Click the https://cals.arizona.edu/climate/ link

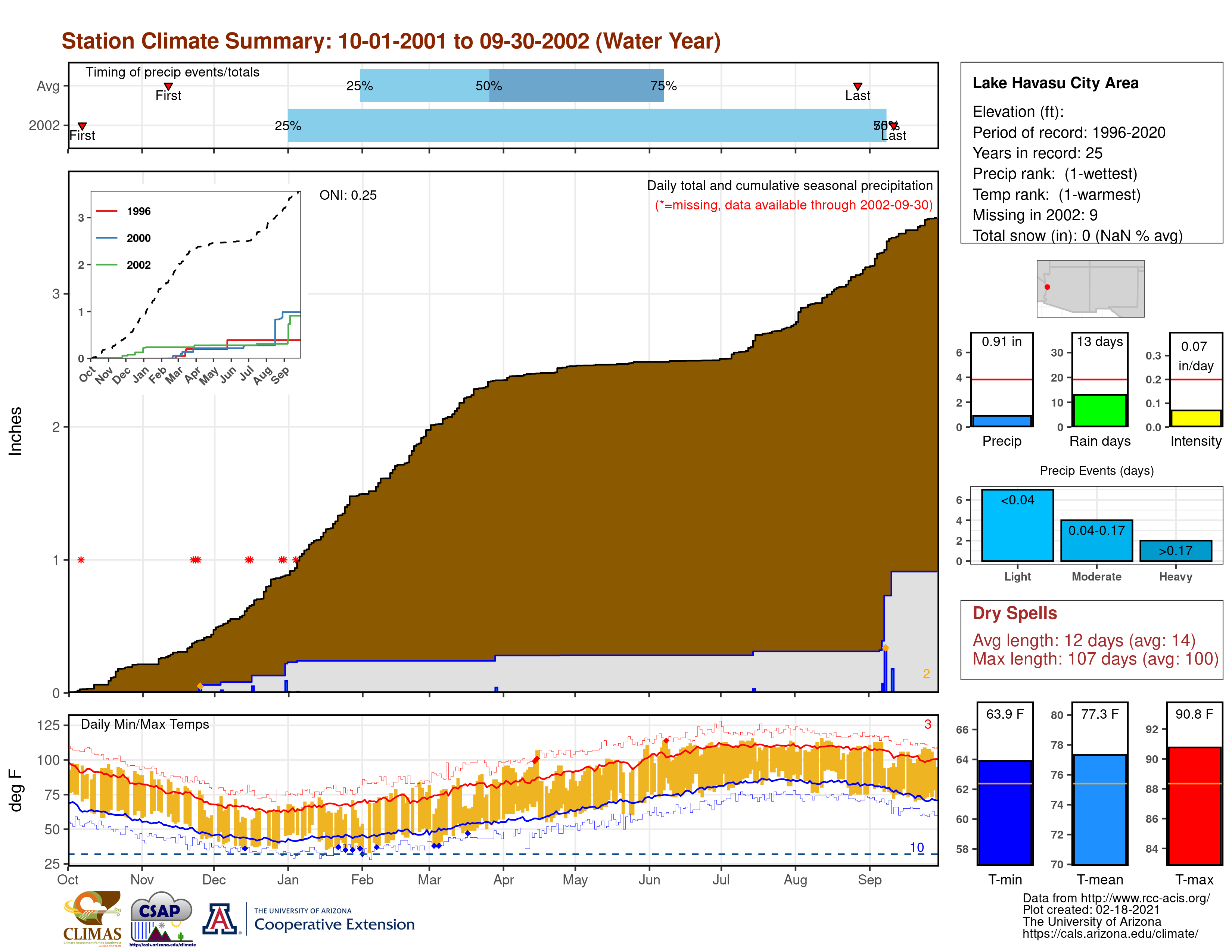tap(1110, 933)
